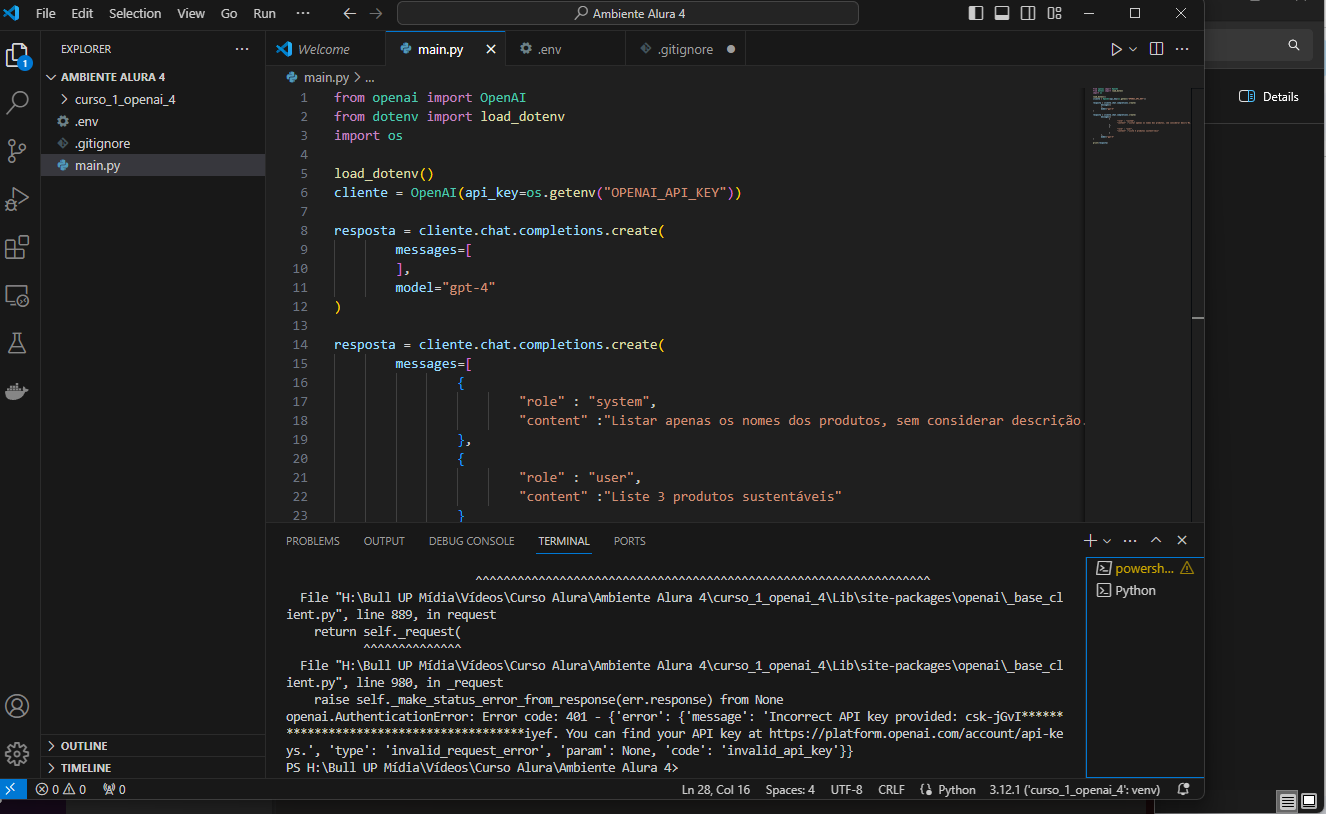Open the Manage gear icon
The height and width of the screenshot is (814, 1326).
point(17,753)
